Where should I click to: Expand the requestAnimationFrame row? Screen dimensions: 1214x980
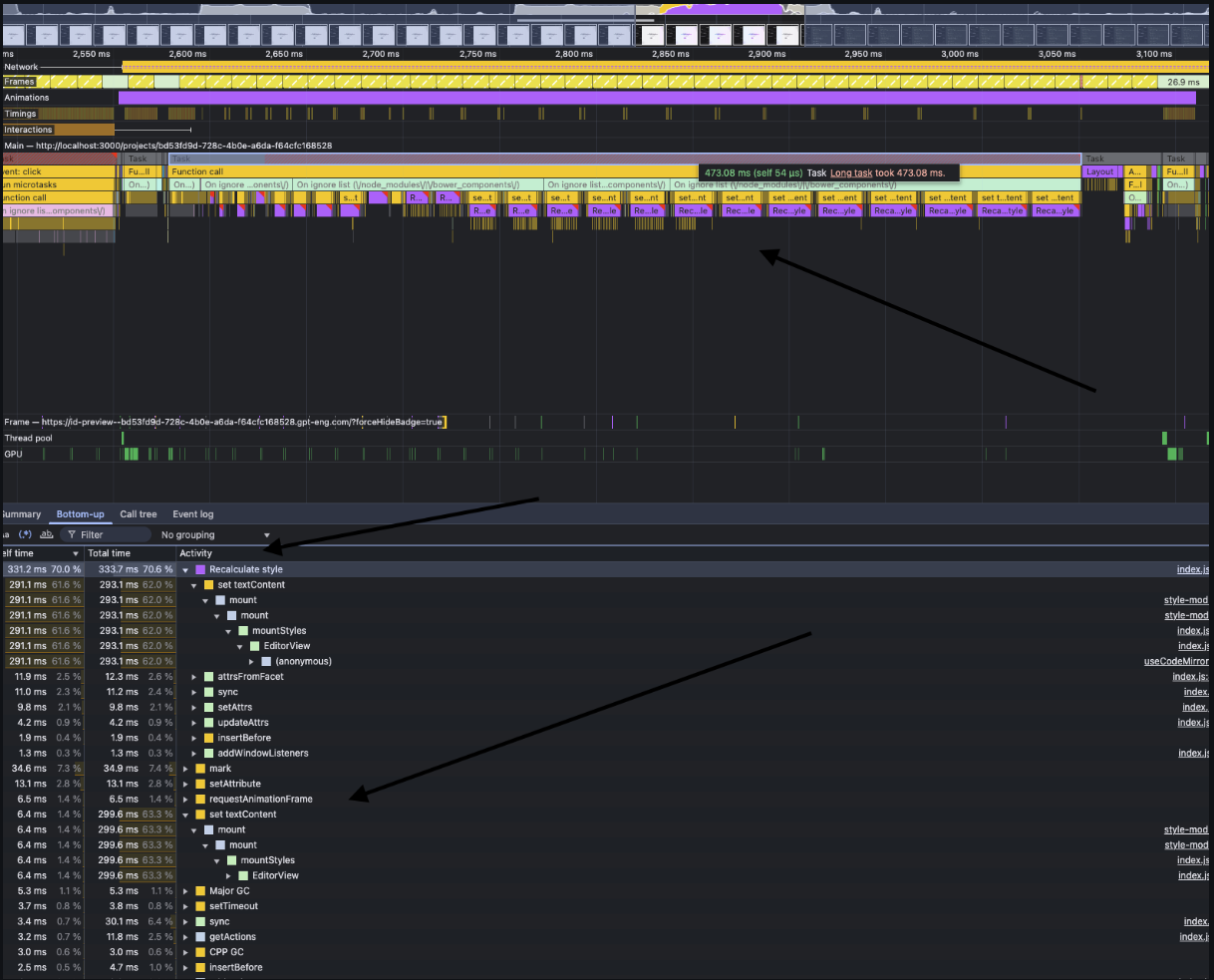click(186, 800)
